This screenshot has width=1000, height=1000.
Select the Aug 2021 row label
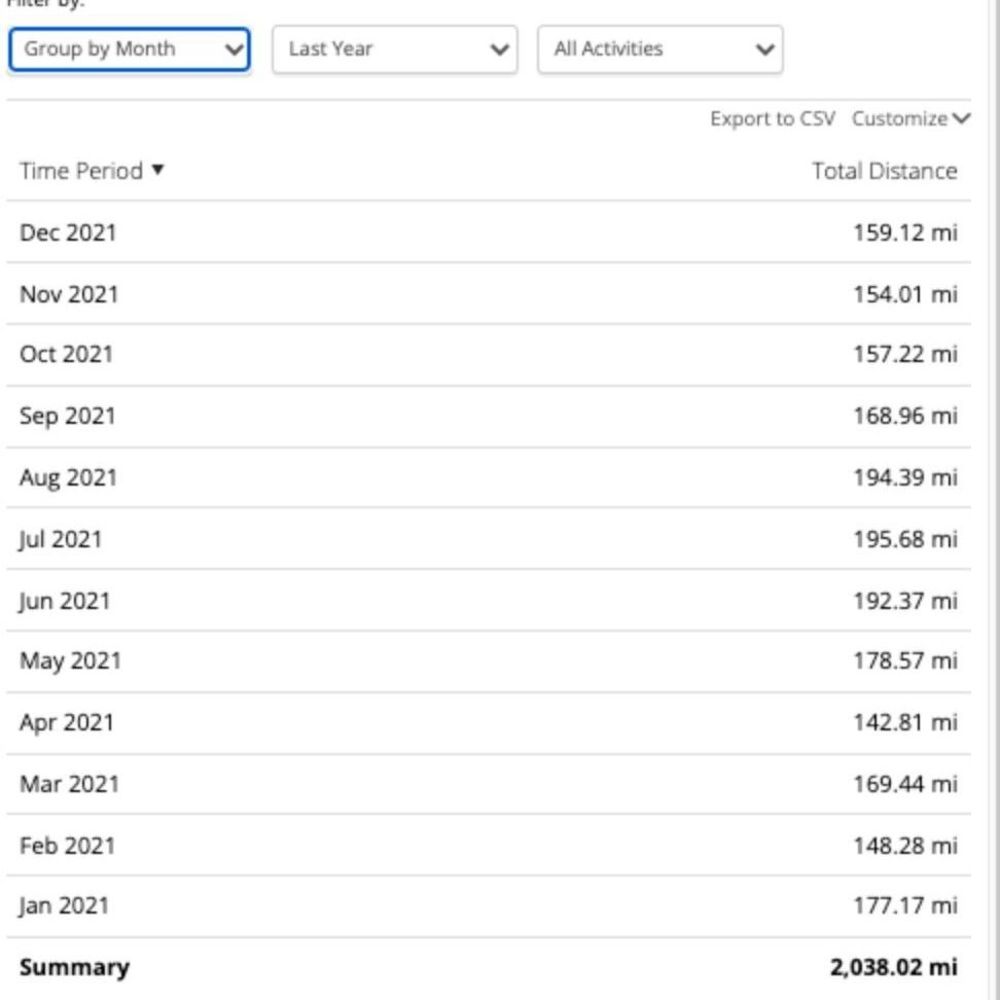coord(68,478)
